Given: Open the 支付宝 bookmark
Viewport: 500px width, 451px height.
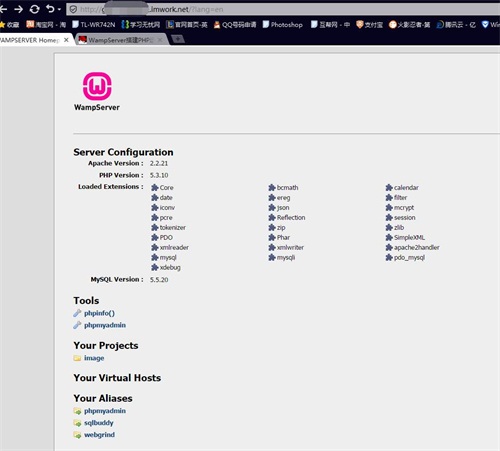Looking at the screenshot, I should 369,25.
